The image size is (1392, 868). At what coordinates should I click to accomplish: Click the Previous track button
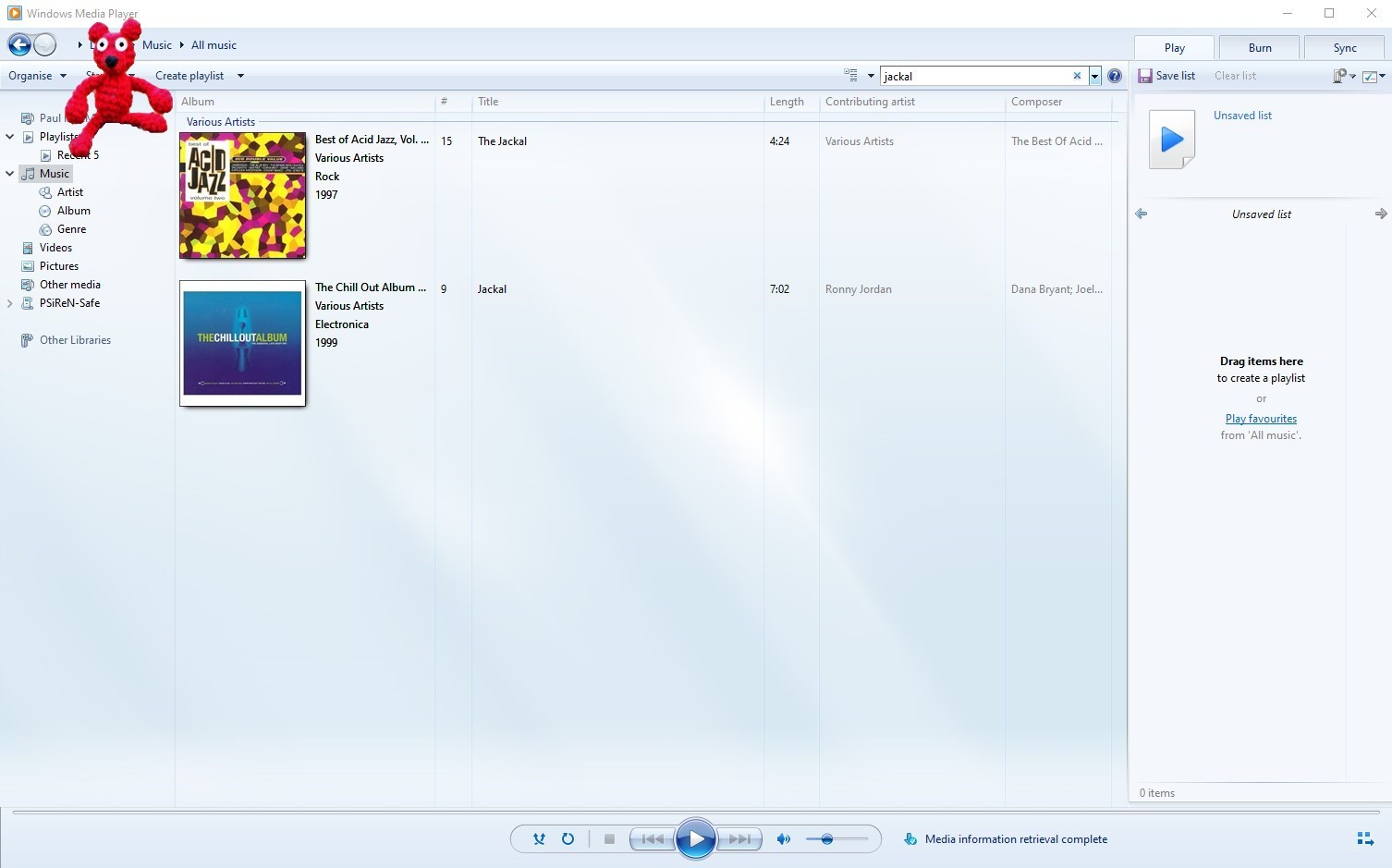coord(653,839)
